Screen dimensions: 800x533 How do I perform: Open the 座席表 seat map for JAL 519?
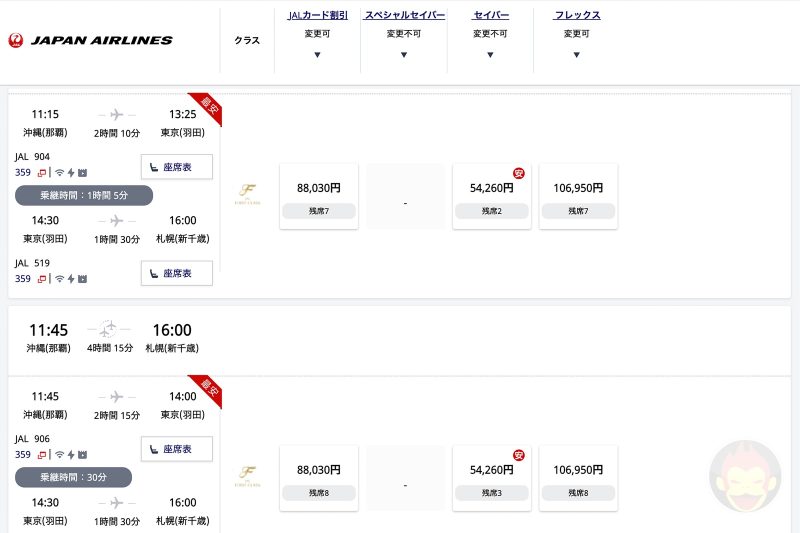[177, 273]
